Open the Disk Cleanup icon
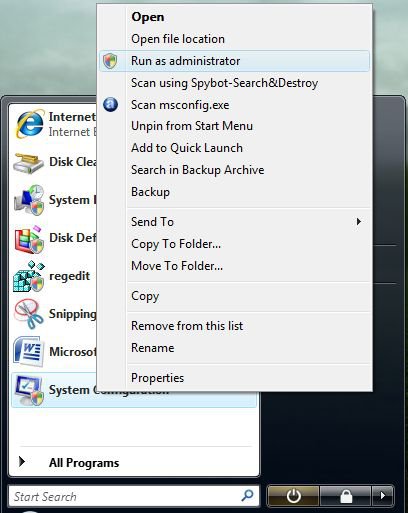Viewport: 408px width, 513px height. coord(28,163)
